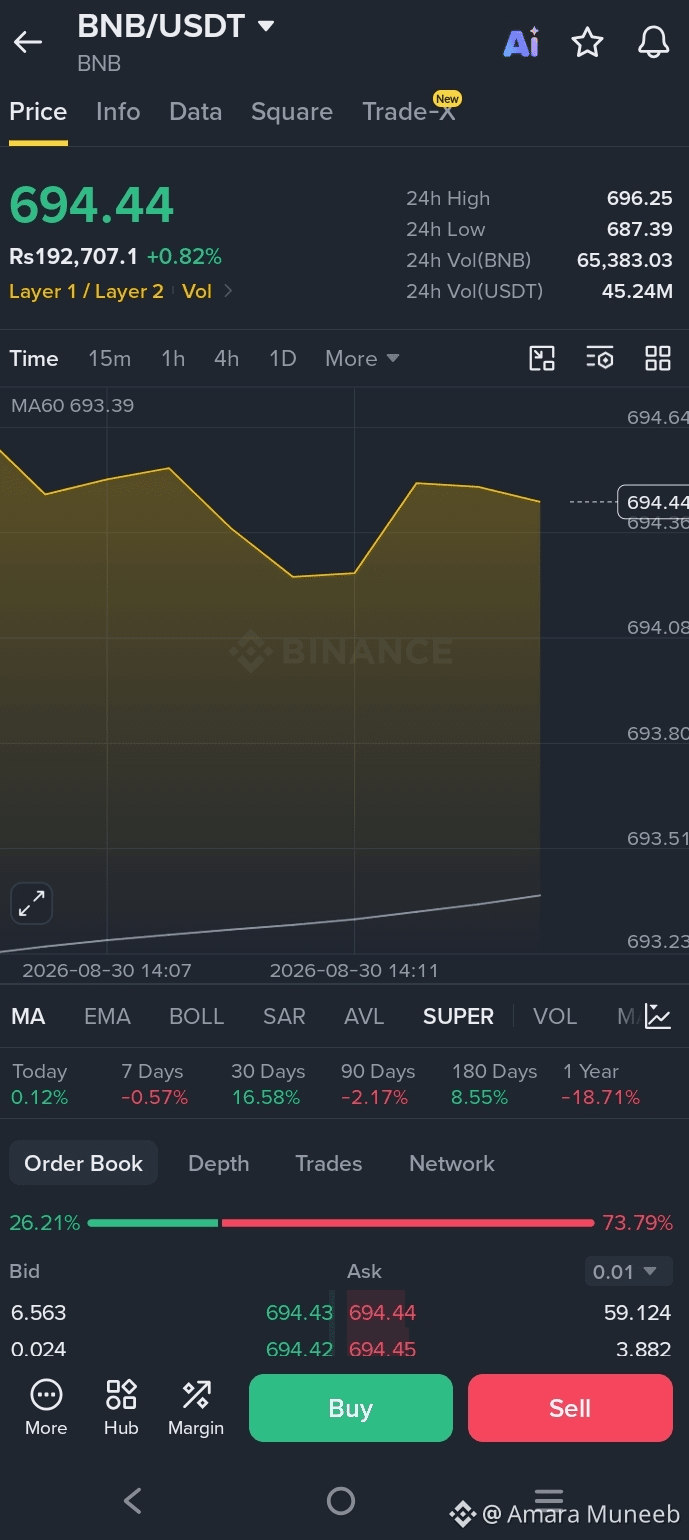
Task: Tap the back arrow icon
Action: click(x=28, y=42)
